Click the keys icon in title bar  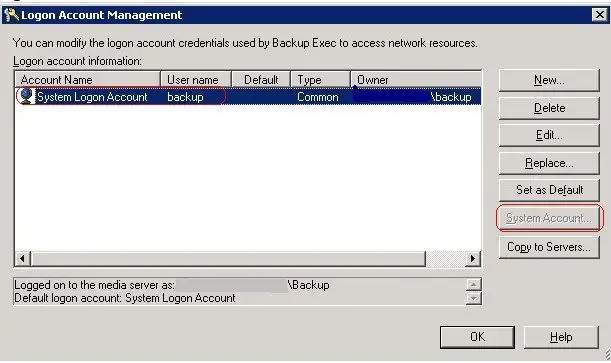[x=11, y=15]
